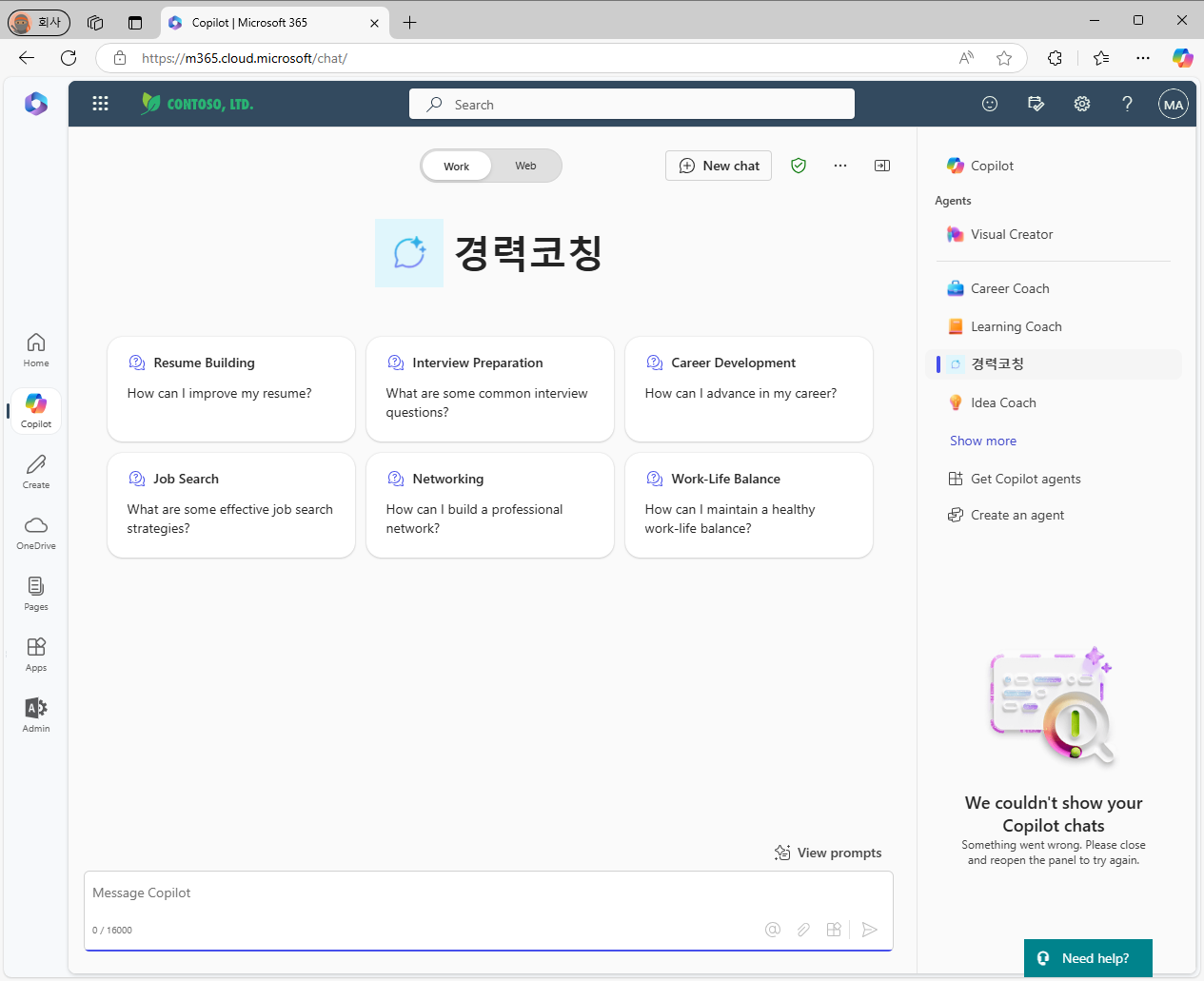Click the Microsoft 365 Copilot logo
Viewport: 1204px width, 981px height.
[36, 104]
